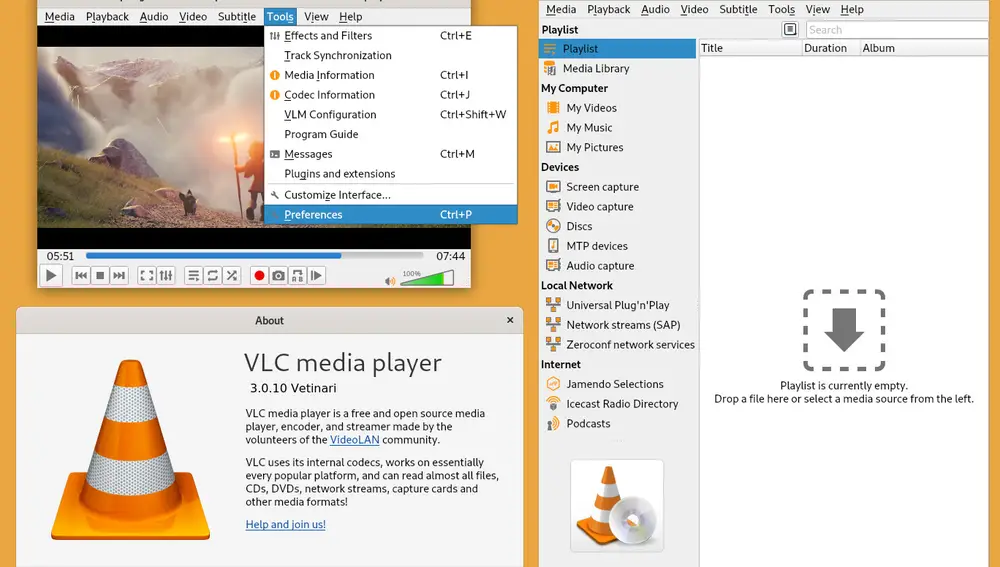Open View menu in playlist window

coord(817,10)
